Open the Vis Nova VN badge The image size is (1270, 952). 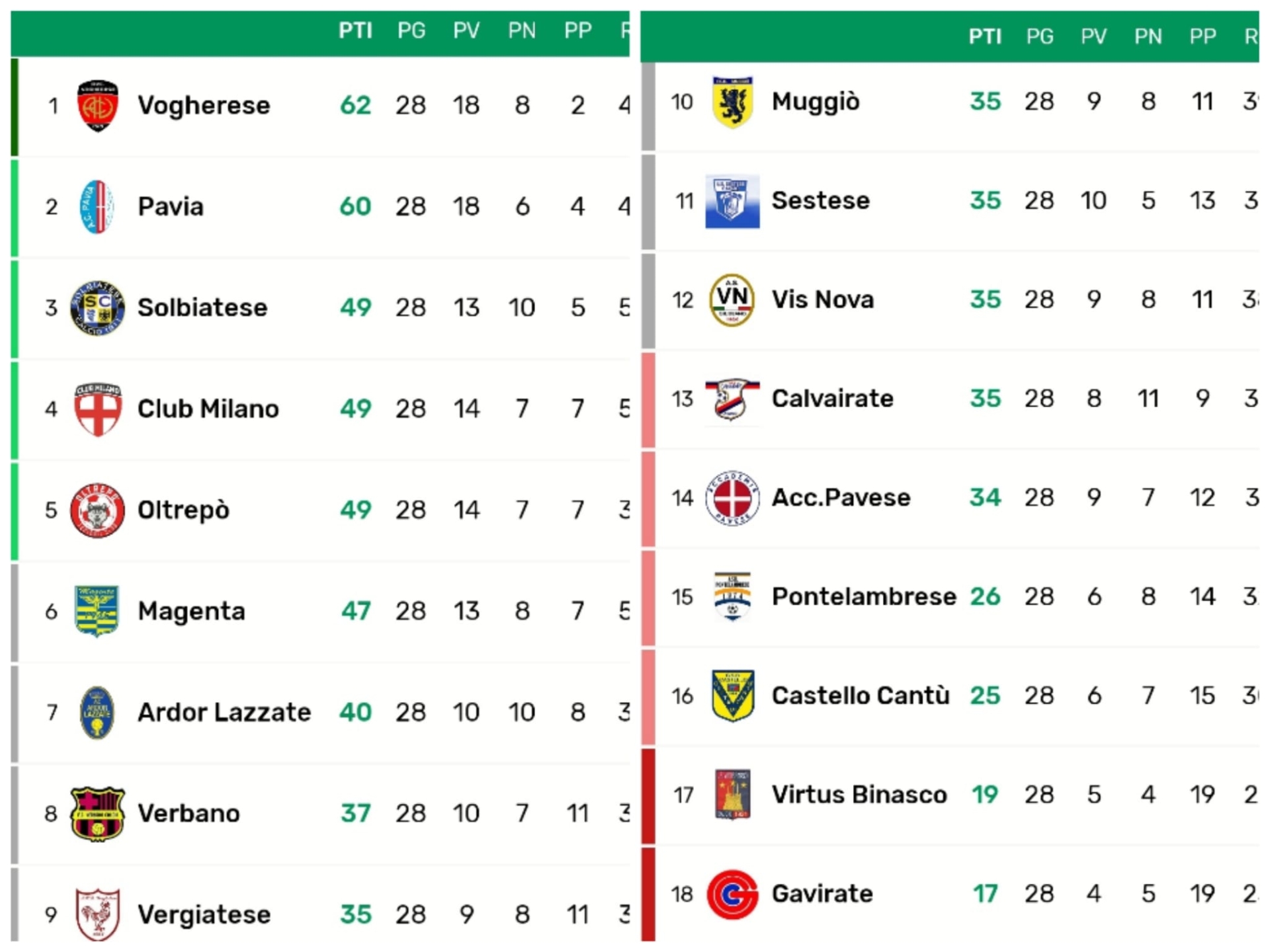(732, 300)
